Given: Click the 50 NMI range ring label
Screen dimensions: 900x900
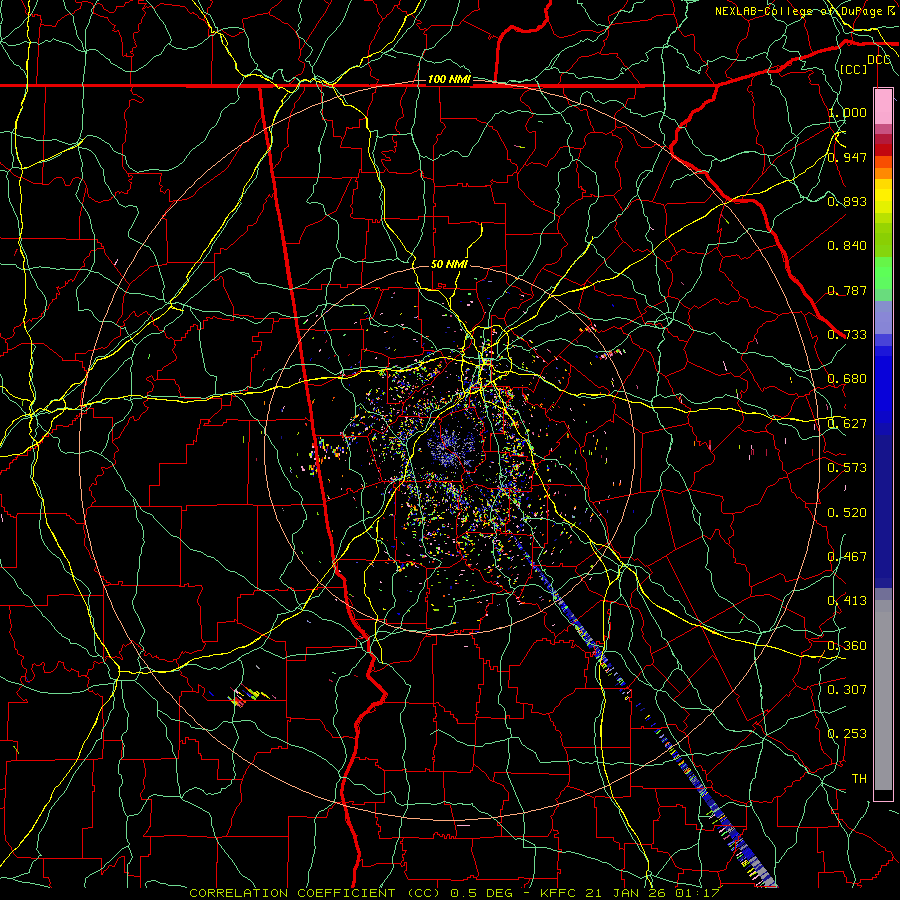Looking at the screenshot, I should (449, 264).
